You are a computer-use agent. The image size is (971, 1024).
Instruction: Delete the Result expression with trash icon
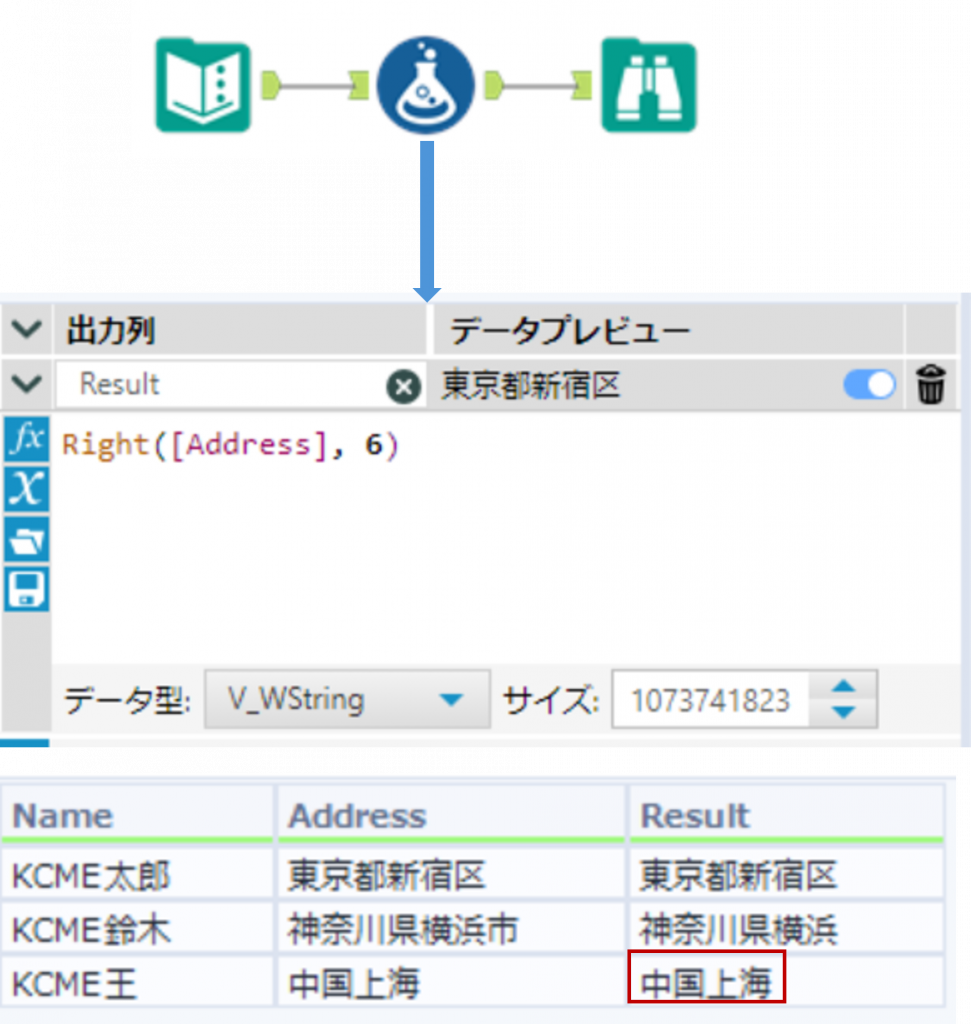coord(930,385)
